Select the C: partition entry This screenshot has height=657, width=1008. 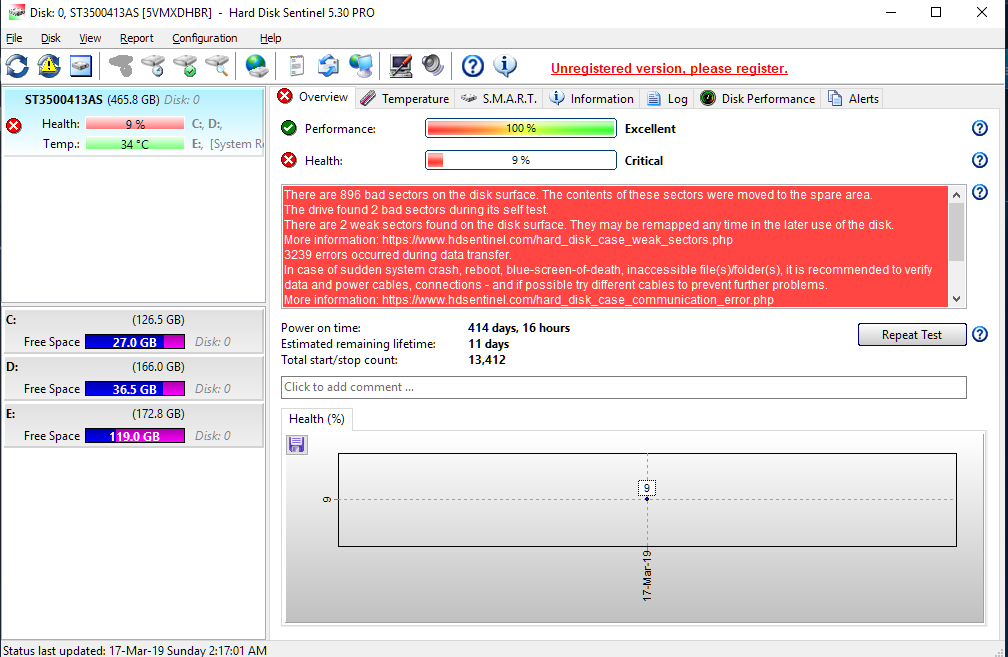tap(134, 331)
